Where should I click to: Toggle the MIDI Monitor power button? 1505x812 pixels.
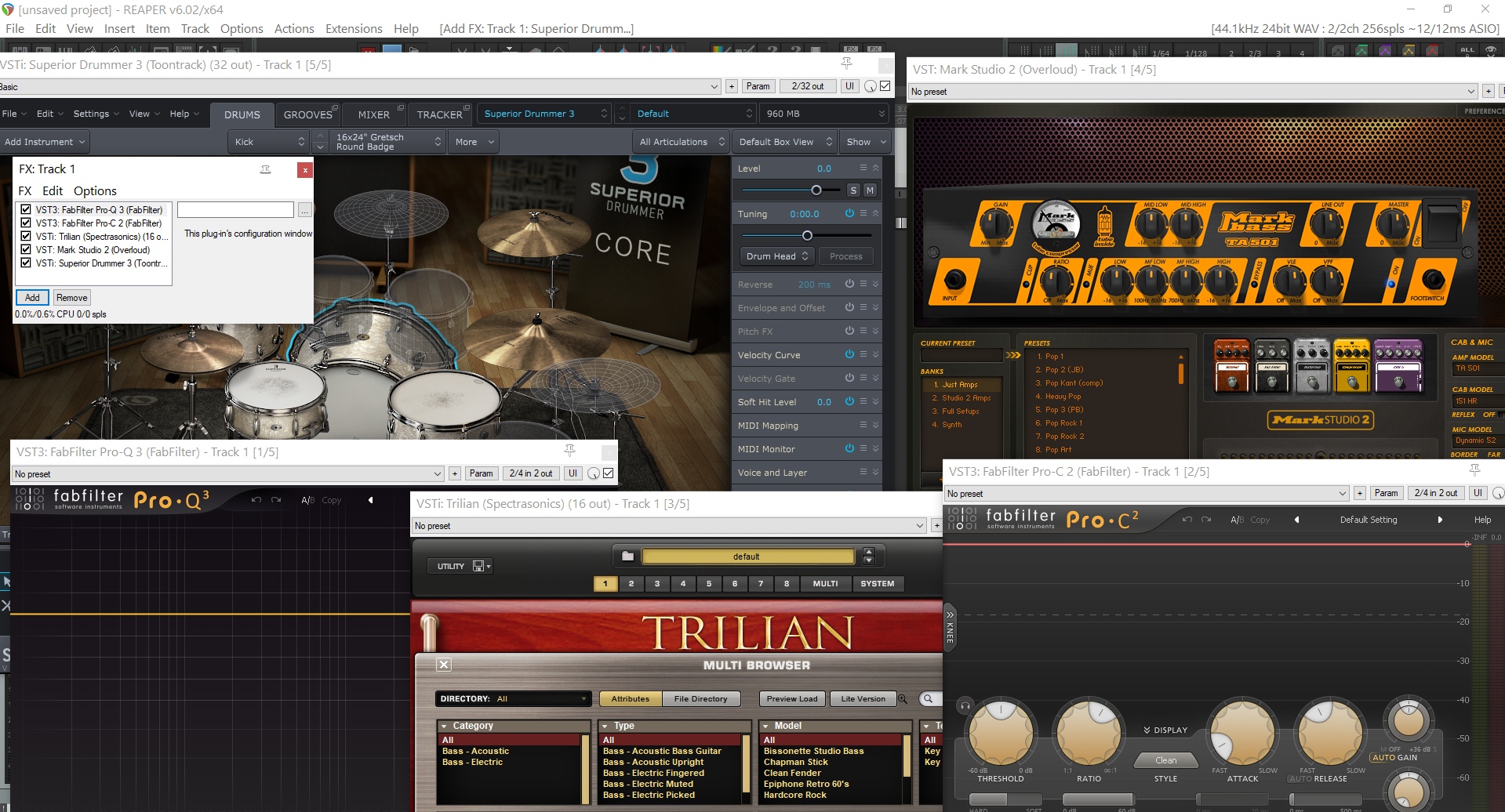849,448
